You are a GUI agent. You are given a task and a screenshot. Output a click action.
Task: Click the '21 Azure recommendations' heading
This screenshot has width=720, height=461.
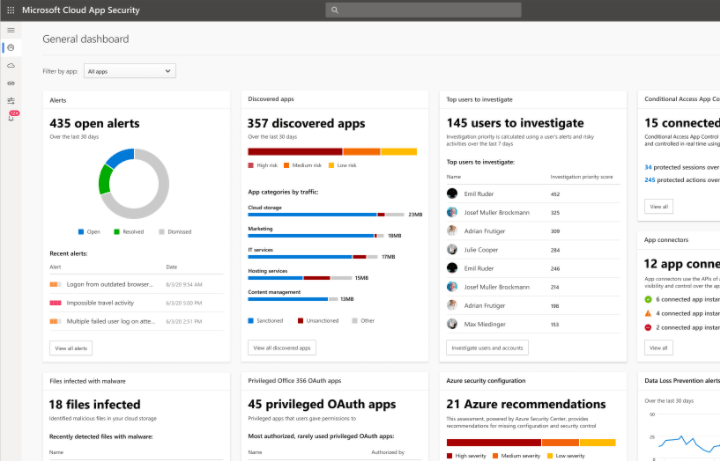click(526, 404)
